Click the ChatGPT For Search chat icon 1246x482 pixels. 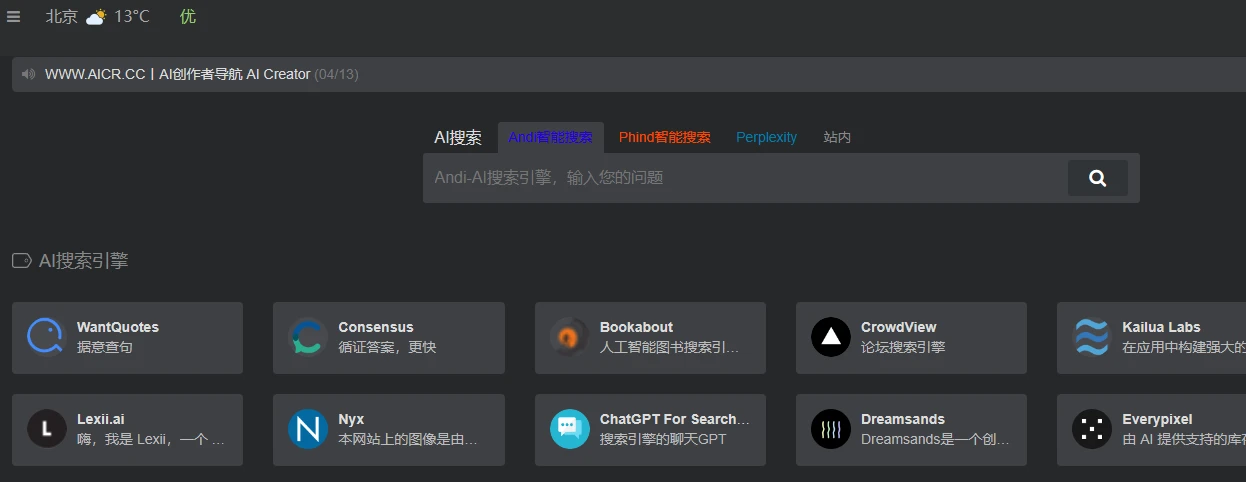[x=570, y=430]
